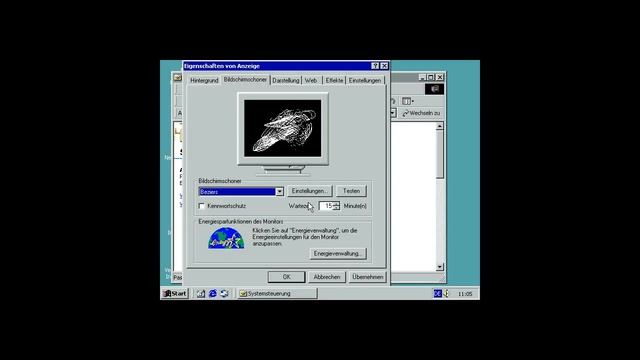Click the Testen button

click(351, 191)
